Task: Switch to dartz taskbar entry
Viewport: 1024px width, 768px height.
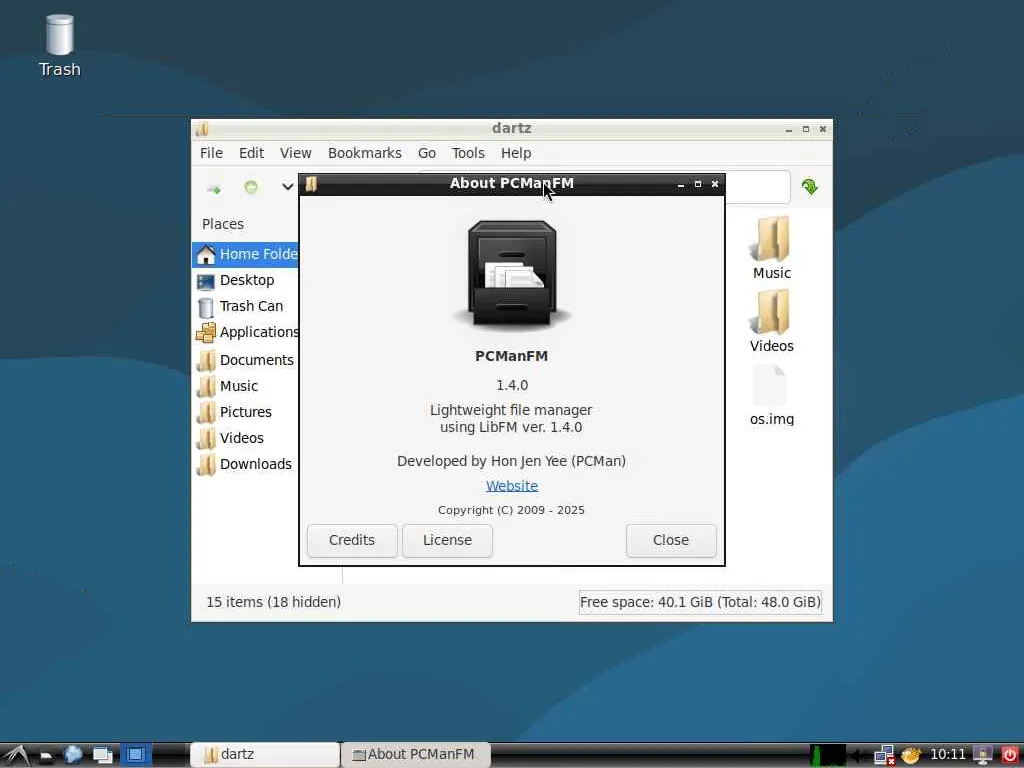Action: click(265, 755)
